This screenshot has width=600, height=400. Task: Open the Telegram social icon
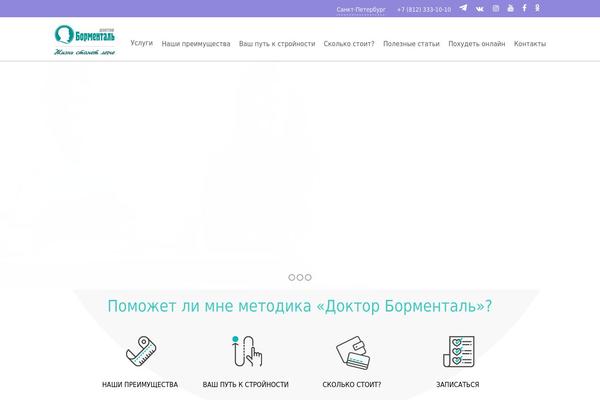pyautogui.click(x=463, y=8)
